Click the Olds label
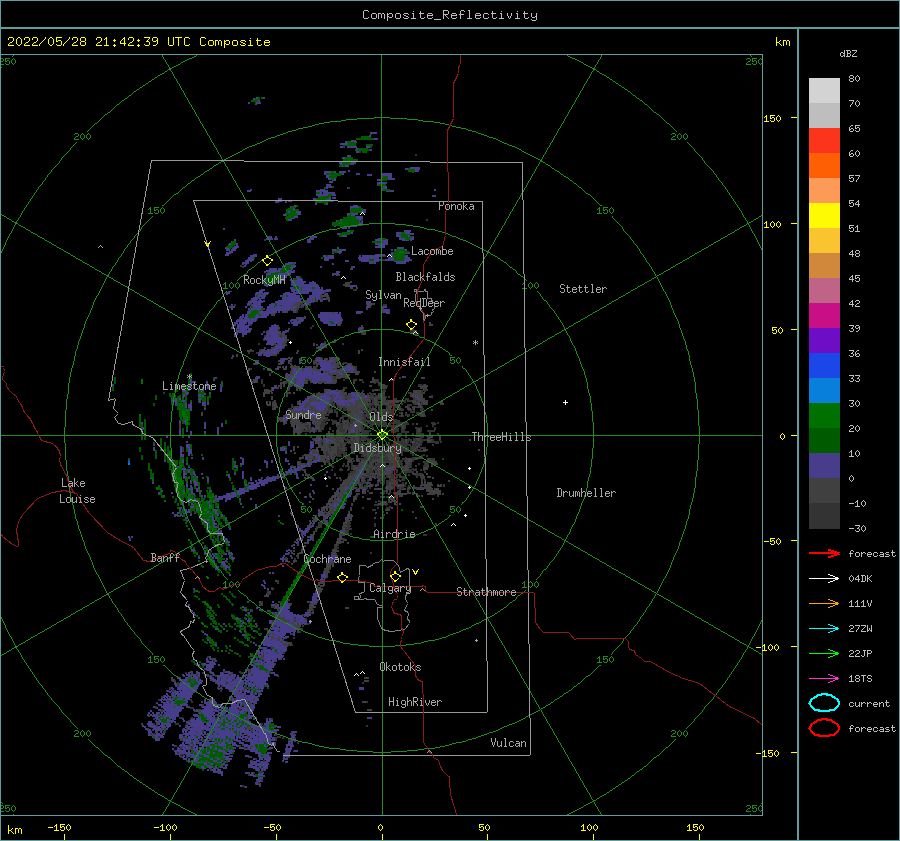Viewport: 900px width, 841px height. tap(381, 417)
